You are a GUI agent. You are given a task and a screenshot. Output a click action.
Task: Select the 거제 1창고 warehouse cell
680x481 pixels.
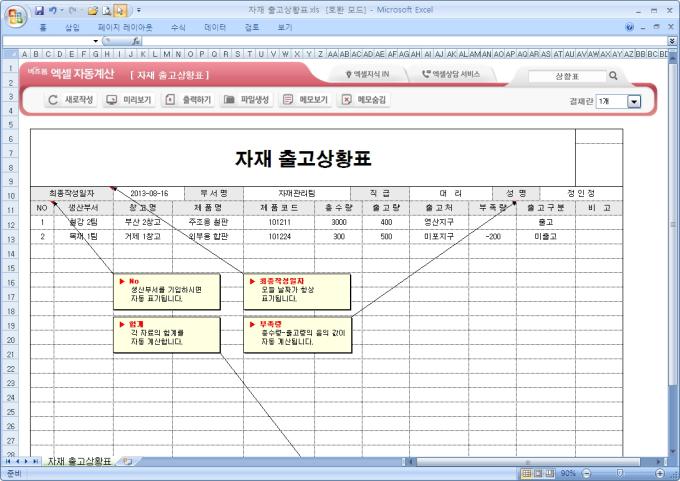(x=143, y=236)
